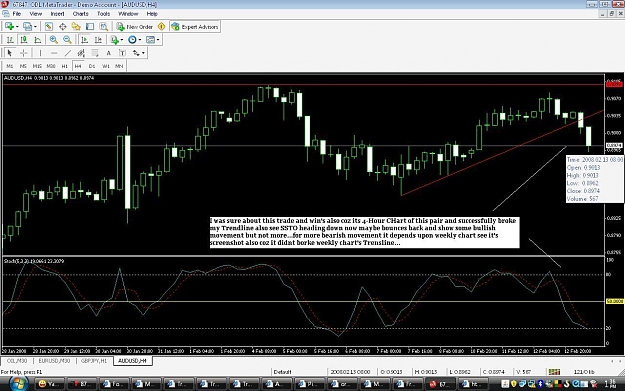
Task: Expand the Periods dropdown arrow
Action: [x=140, y=40]
